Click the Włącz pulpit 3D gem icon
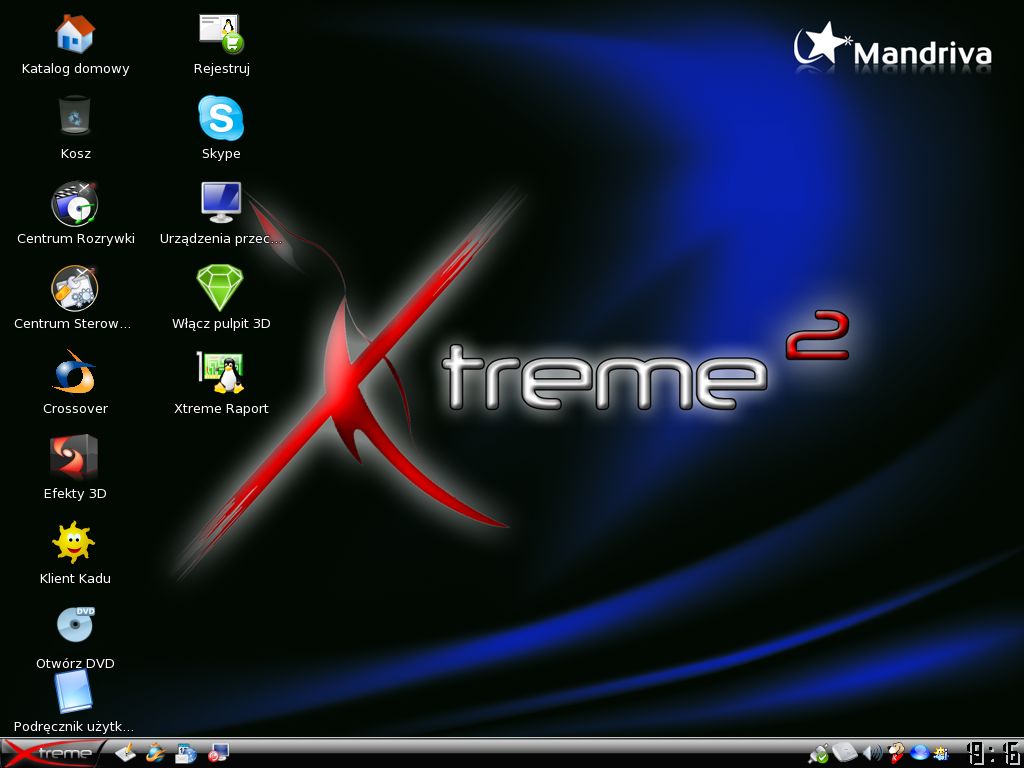The height and width of the screenshot is (768, 1024). click(x=220, y=287)
